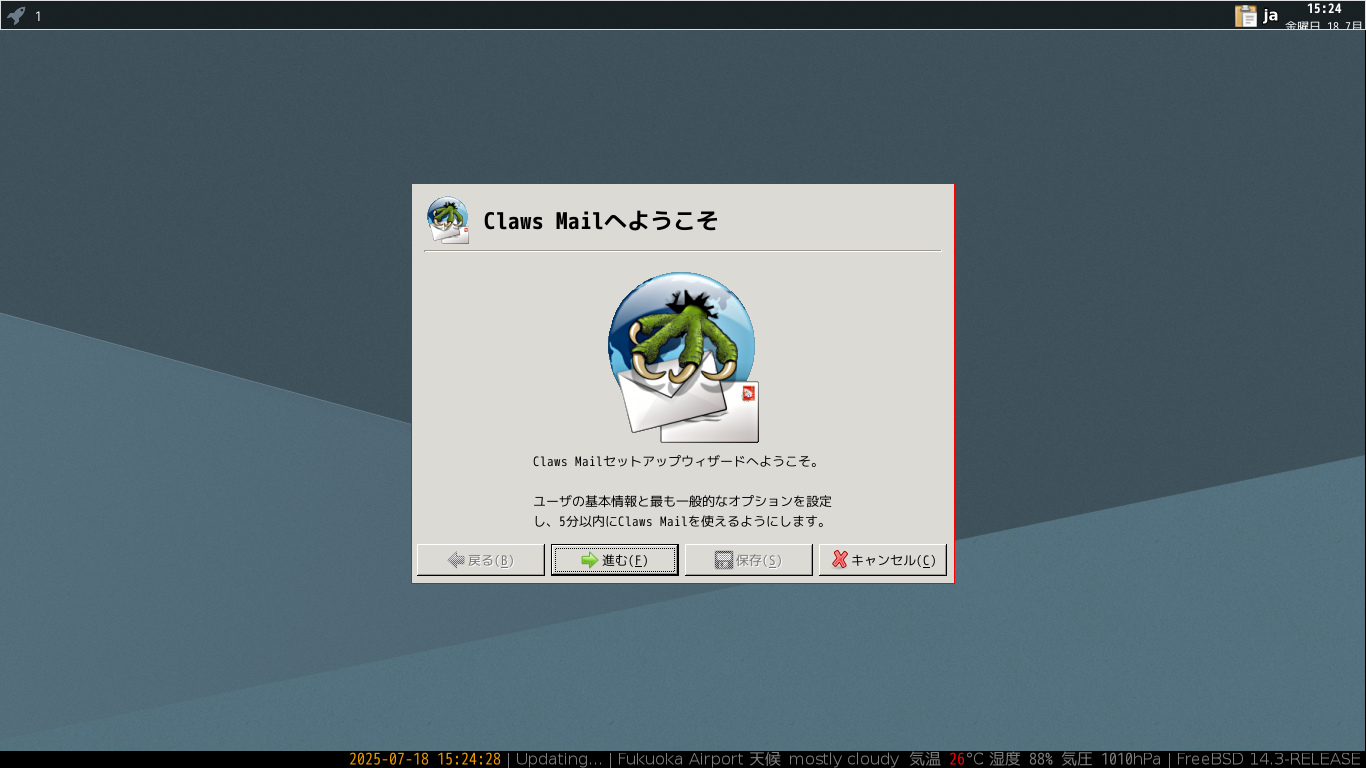The width and height of the screenshot is (1366, 768).
Task: Click the Fukuoka Airport weather status entry
Action: point(889,759)
